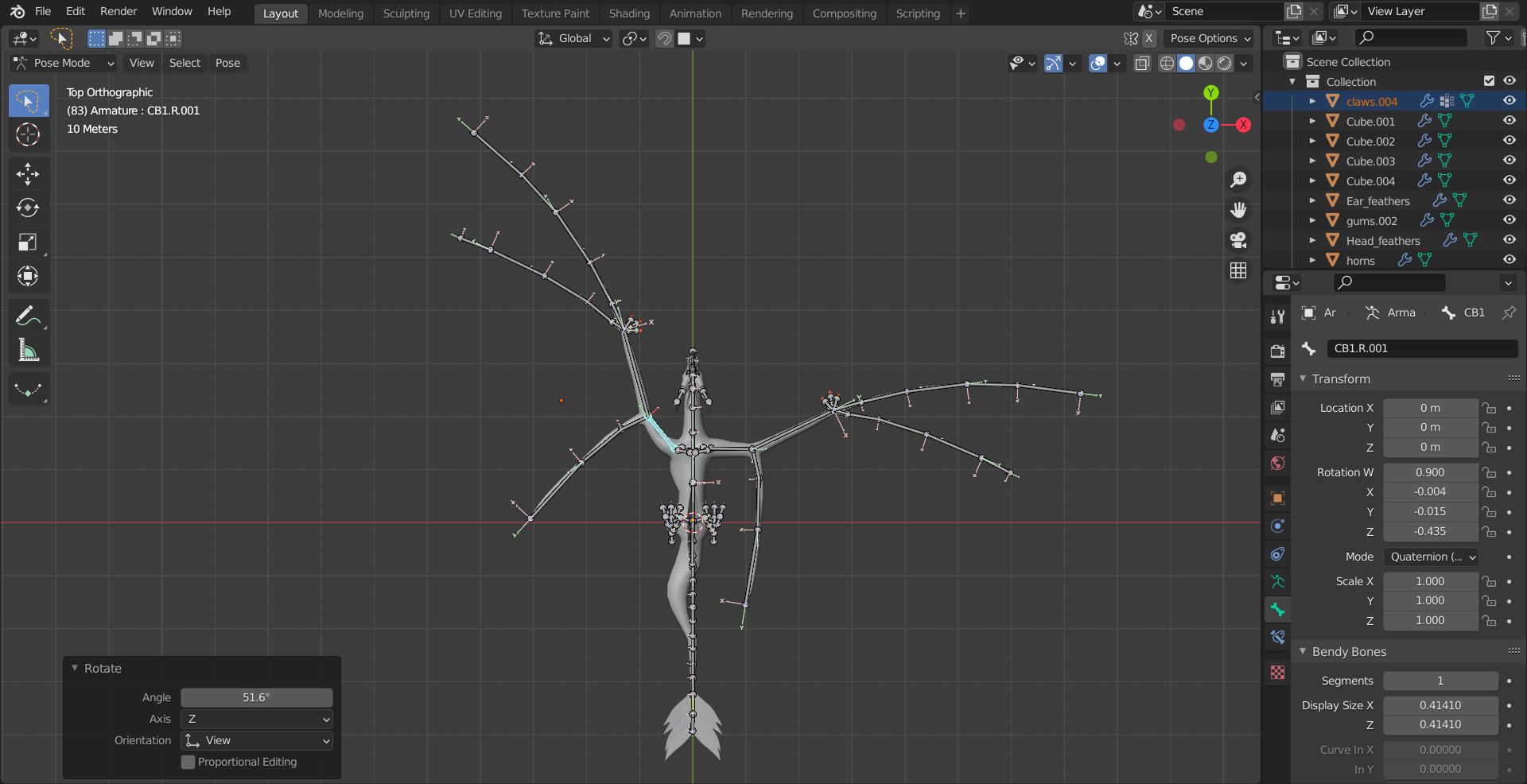
Task: Switch to wireframe viewport shading
Action: pos(1167,64)
